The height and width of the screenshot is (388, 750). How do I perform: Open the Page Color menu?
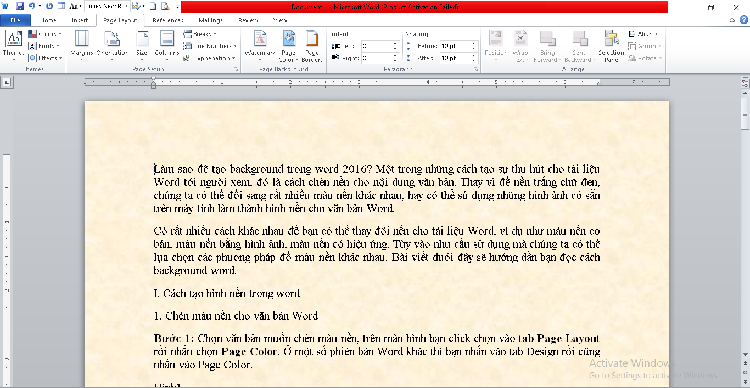[x=288, y=46]
